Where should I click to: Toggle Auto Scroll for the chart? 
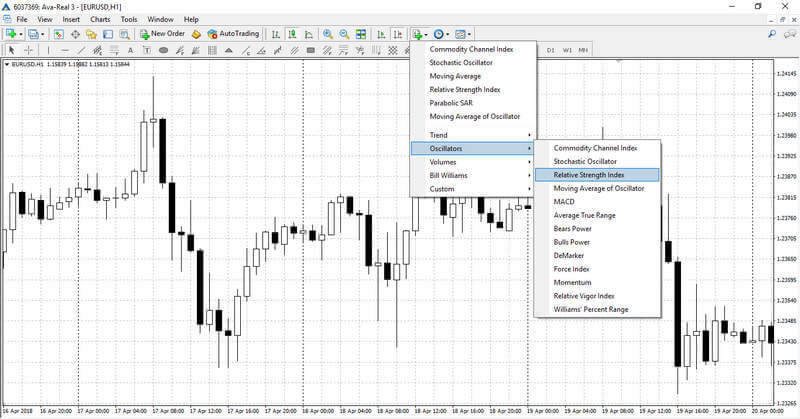click(x=381, y=34)
